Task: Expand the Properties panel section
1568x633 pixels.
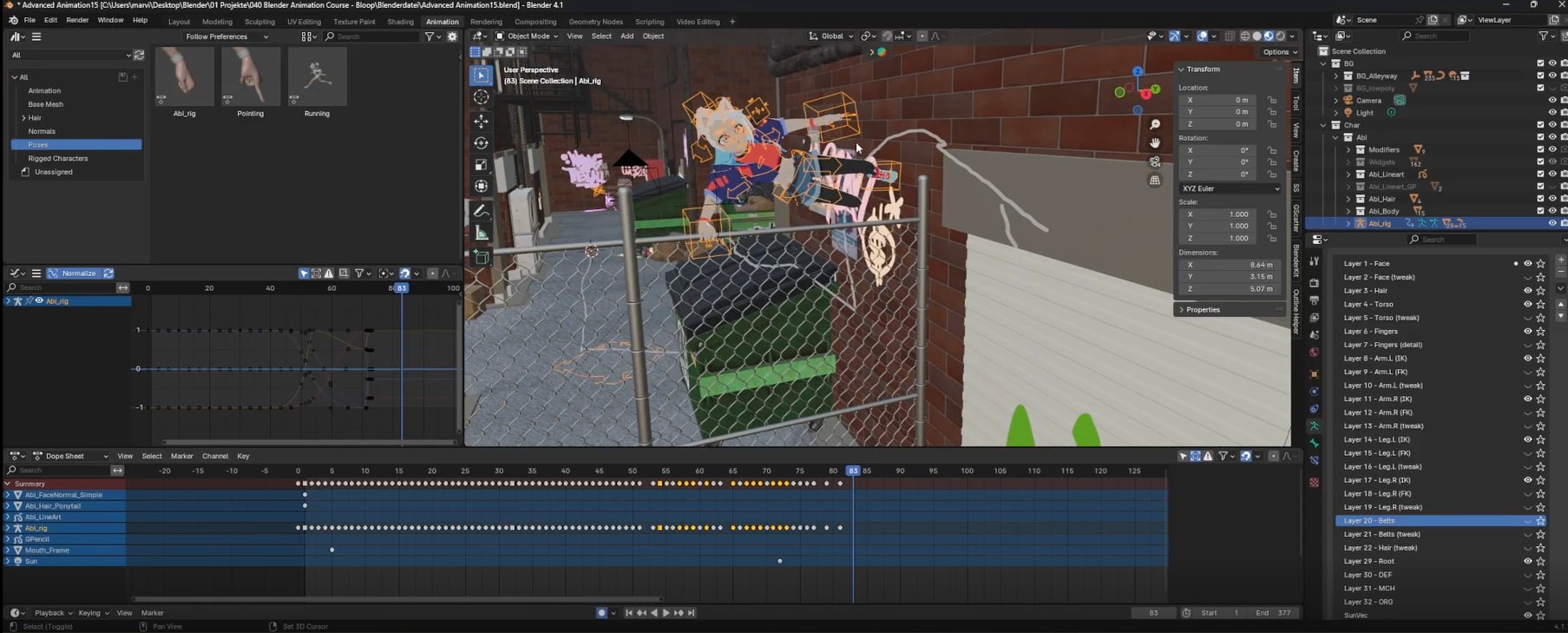Action: click(x=1203, y=310)
